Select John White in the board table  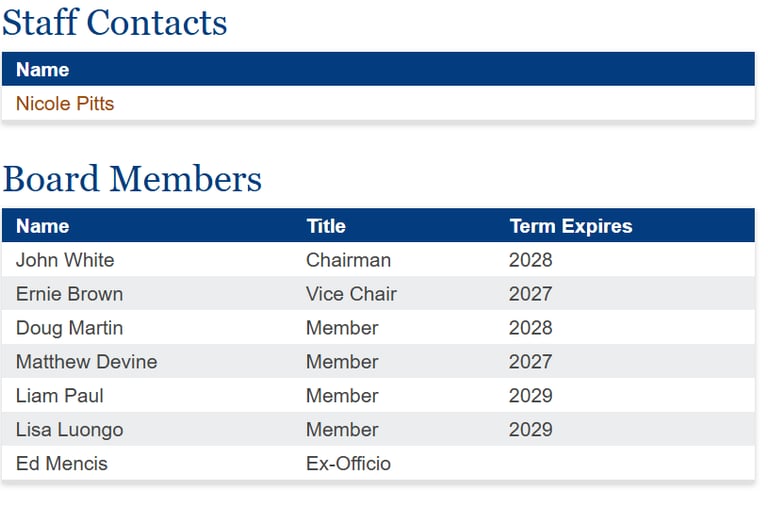tap(65, 260)
